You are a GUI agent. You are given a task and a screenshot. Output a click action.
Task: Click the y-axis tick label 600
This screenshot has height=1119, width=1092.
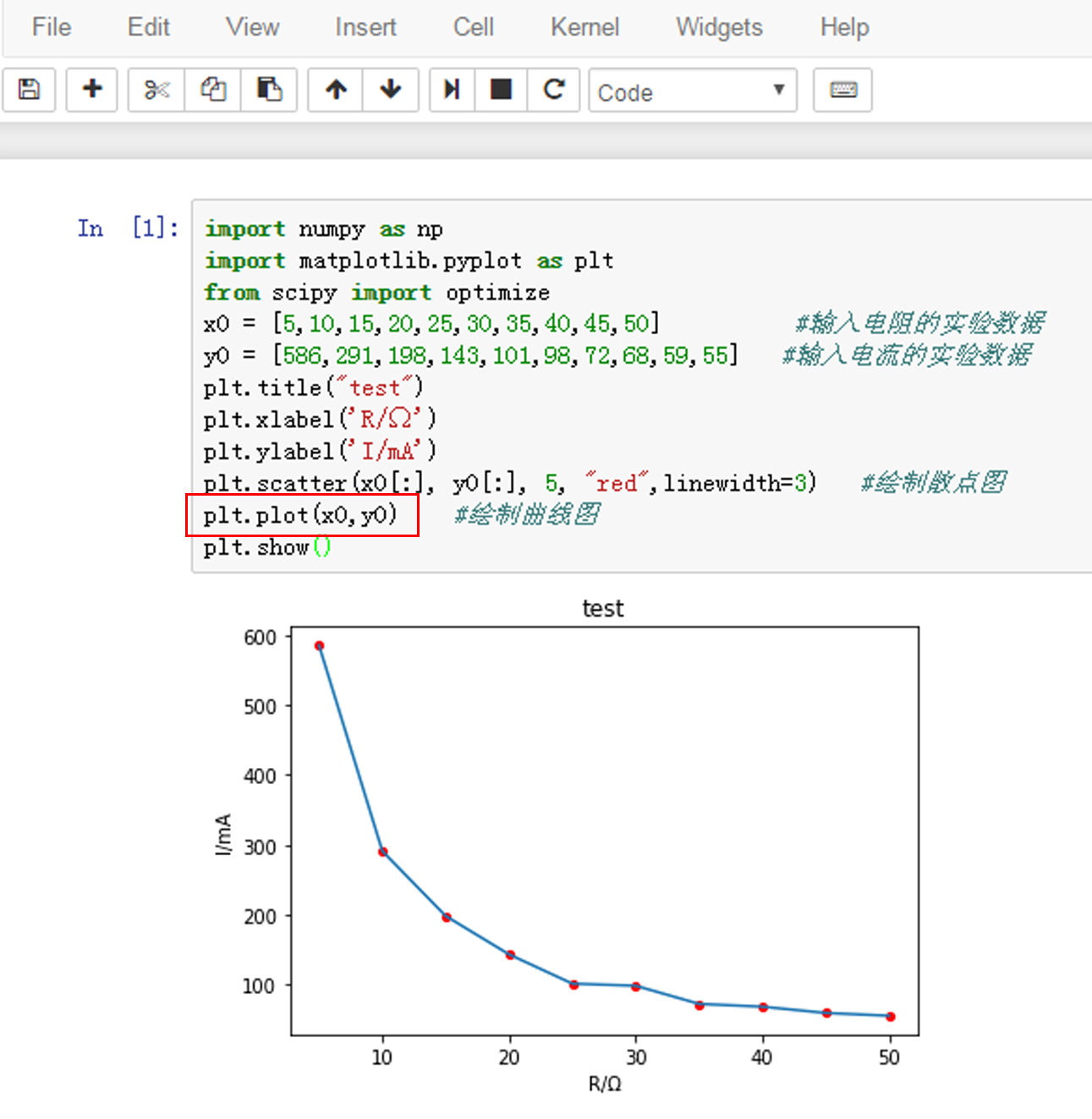click(260, 638)
